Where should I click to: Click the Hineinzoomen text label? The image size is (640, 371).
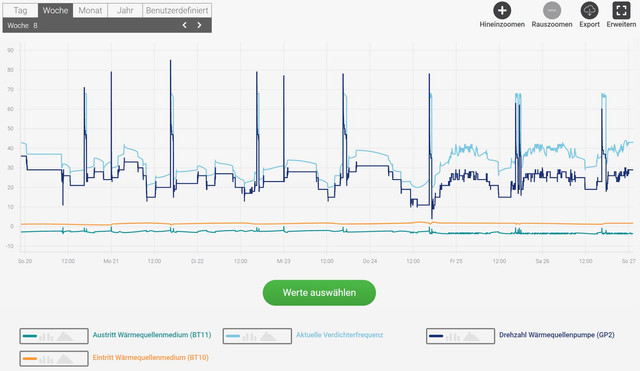click(502, 24)
